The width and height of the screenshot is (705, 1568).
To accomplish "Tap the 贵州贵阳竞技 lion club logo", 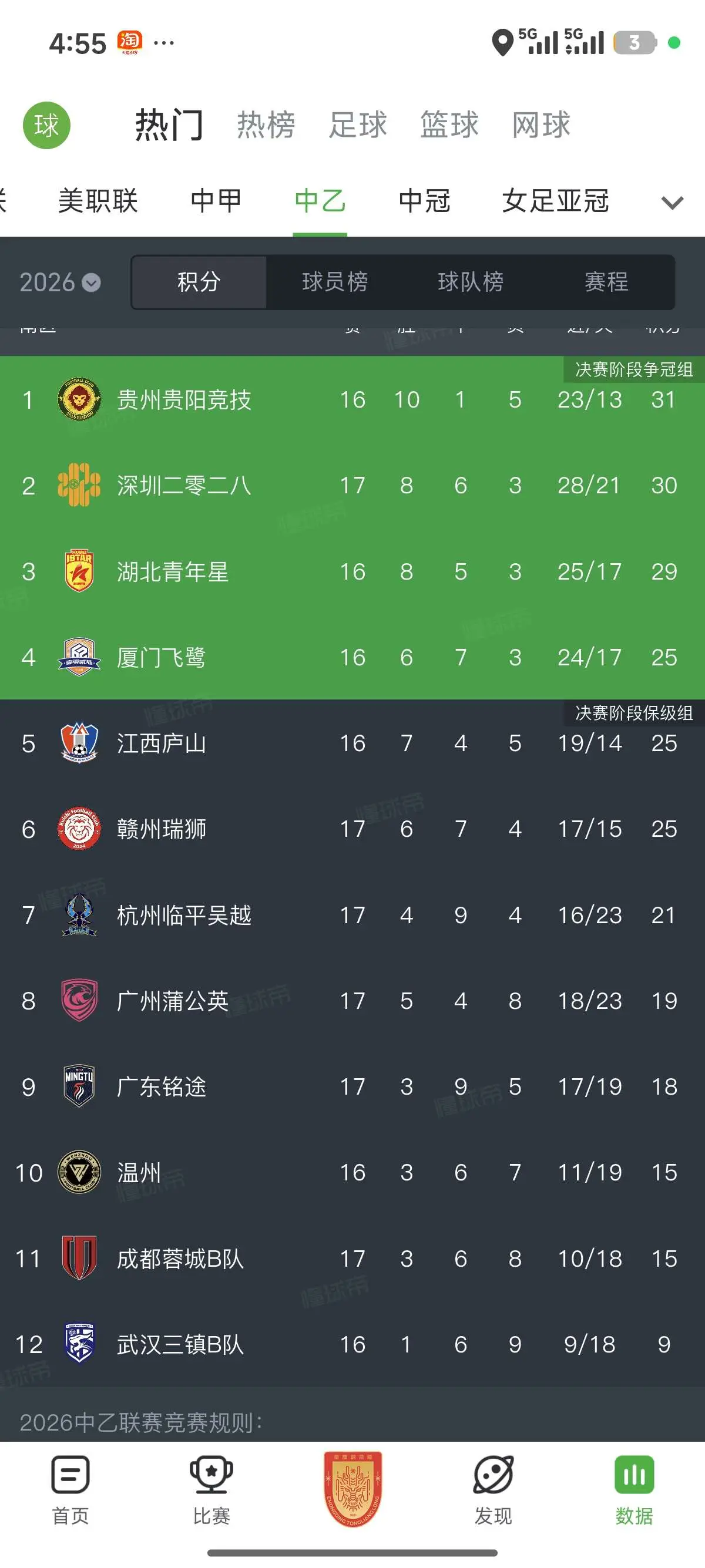I will [79, 399].
